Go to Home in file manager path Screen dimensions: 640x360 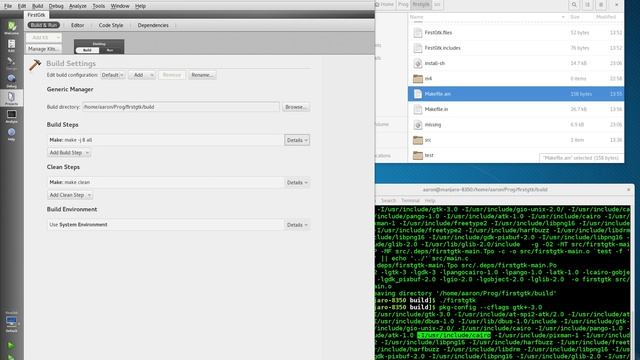tap(384, 4)
